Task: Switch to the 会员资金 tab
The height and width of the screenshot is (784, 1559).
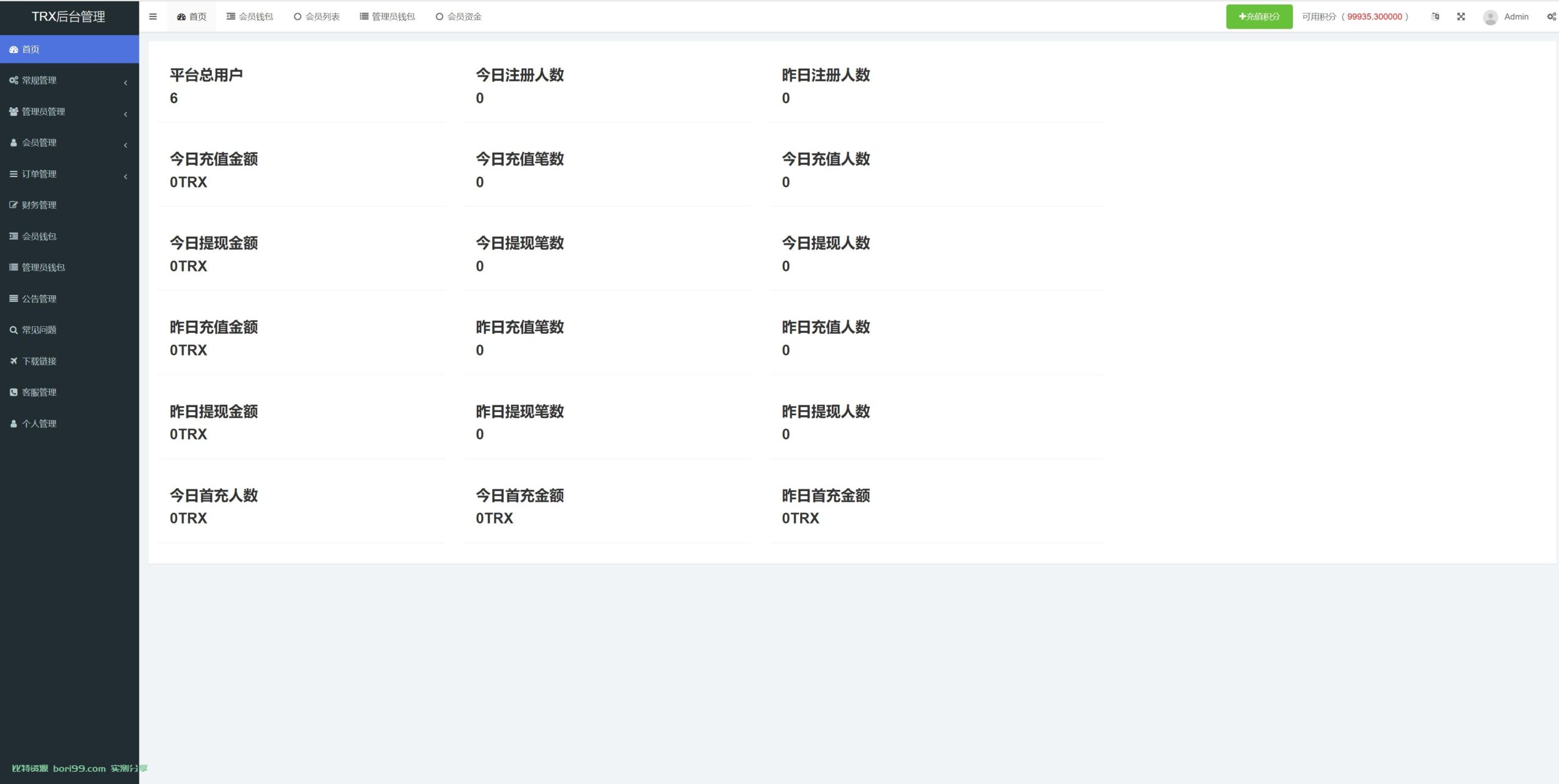Action: click(459, 16)
